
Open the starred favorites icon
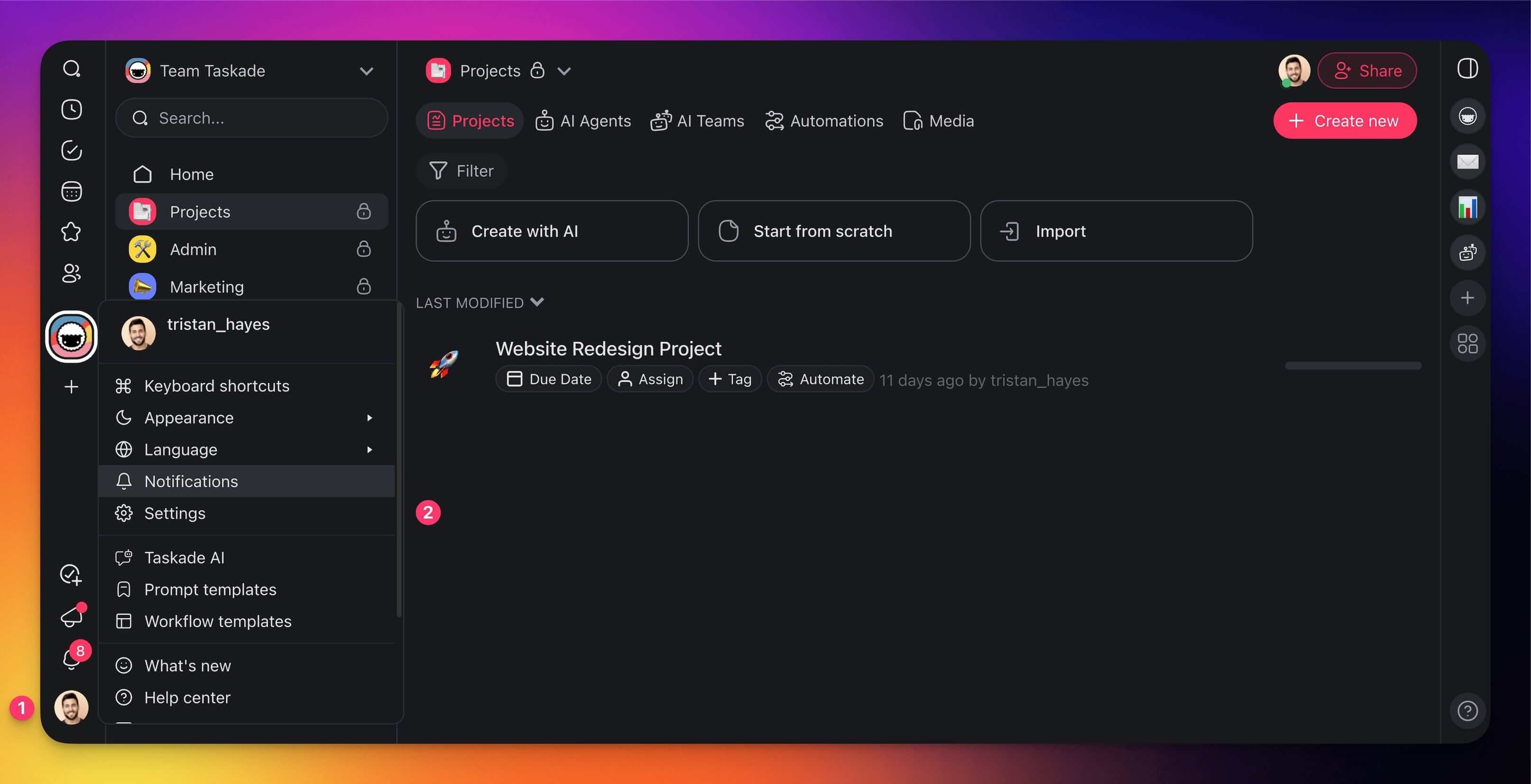(71, 232)
